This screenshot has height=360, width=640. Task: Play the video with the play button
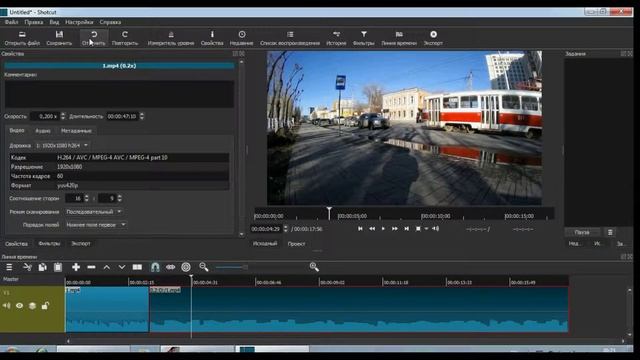(383, 229)
